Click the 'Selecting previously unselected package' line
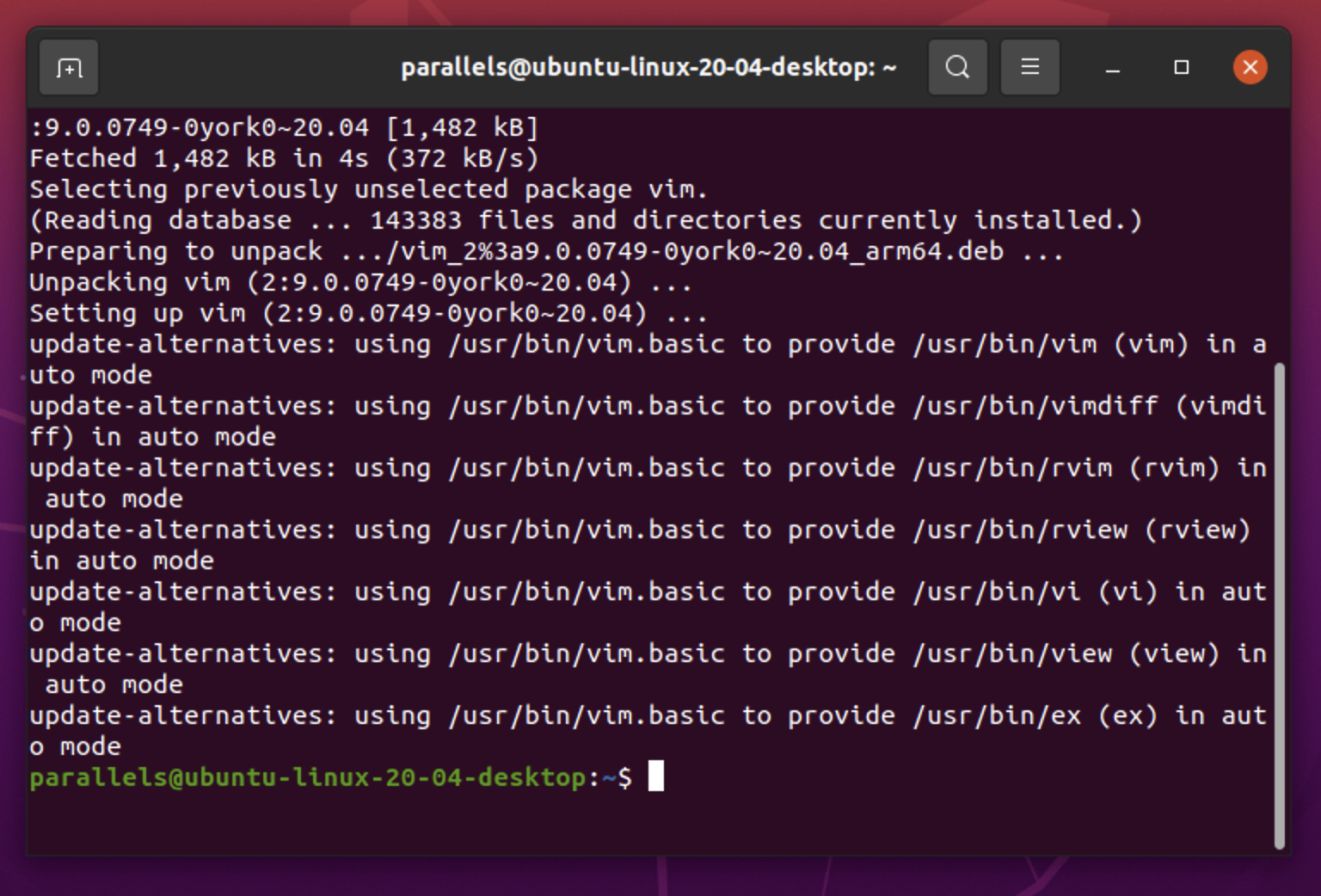Image resolution: width=1321 pixels, height=896 pixels. (368, 189)
